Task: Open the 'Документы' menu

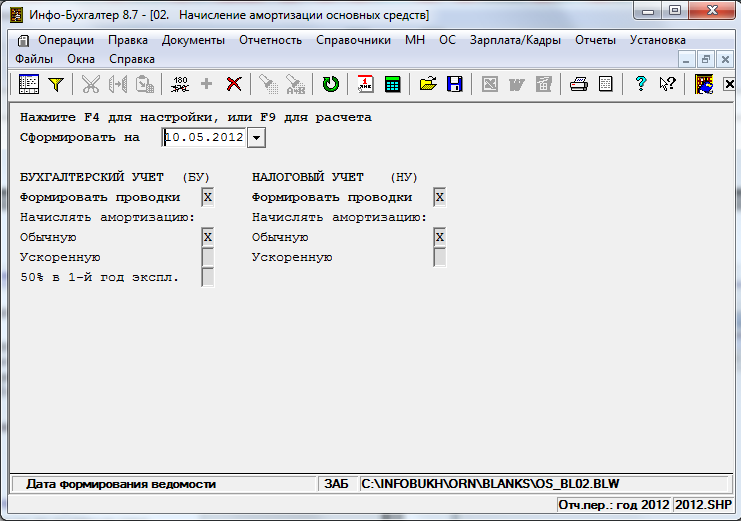Action: point(193,40)
